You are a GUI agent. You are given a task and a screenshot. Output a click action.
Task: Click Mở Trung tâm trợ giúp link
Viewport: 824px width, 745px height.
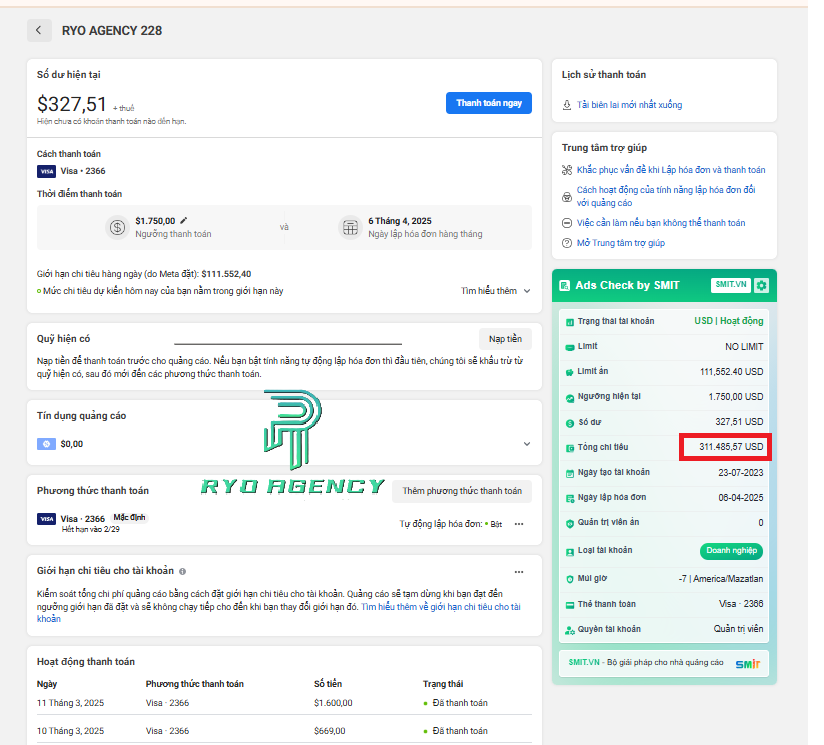621,243
